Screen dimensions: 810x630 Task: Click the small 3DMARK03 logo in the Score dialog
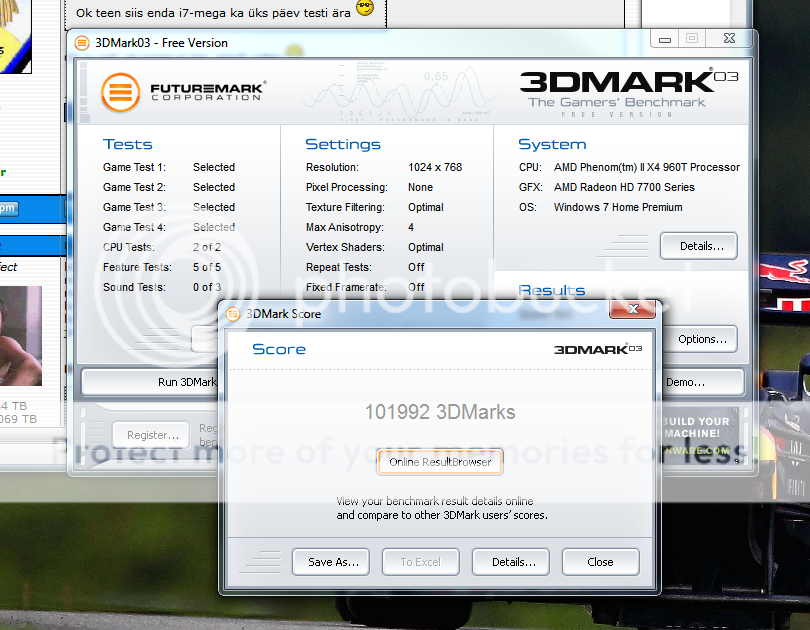pyautogui.click(x=598, y=349)
